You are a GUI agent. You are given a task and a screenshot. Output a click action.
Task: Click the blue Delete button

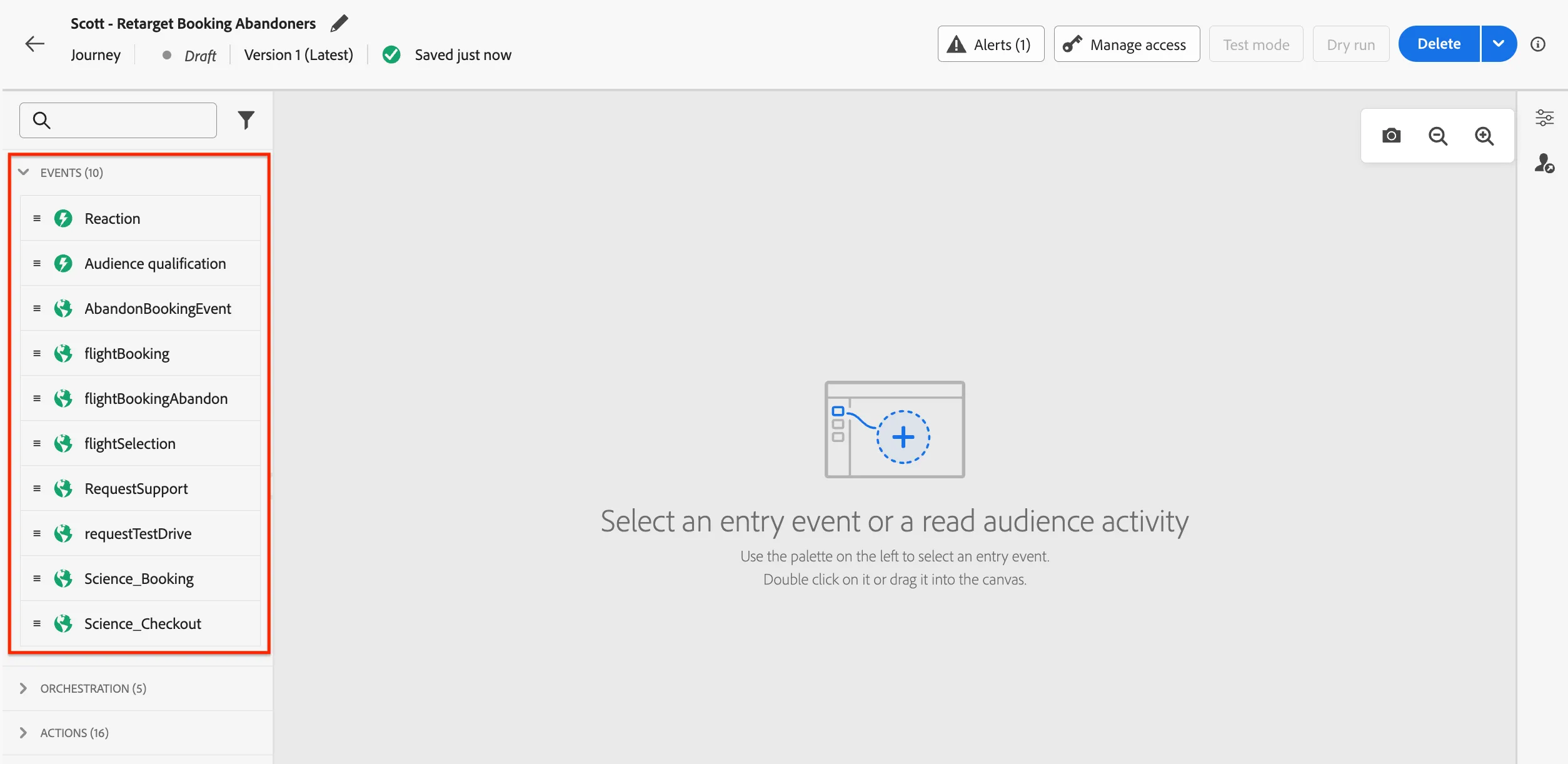(1439, 44)
